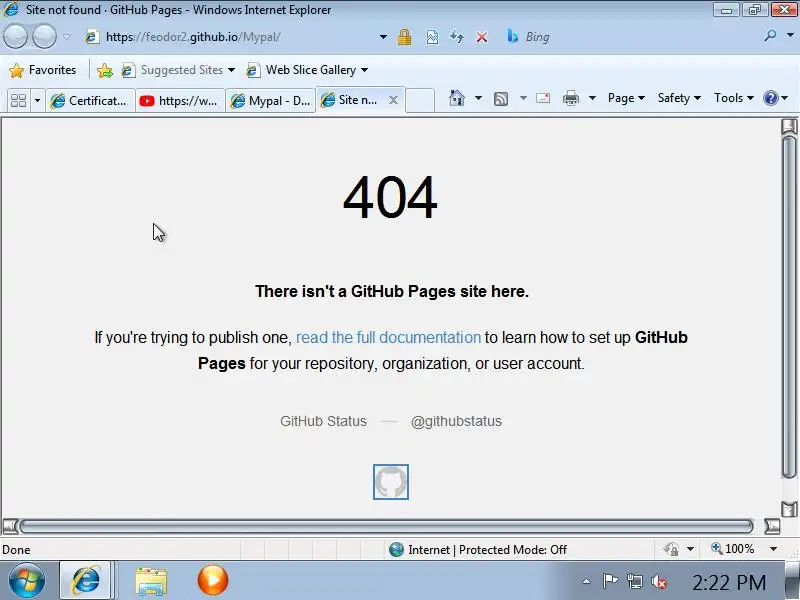Click the GitHub Octocat logo
Image resolution: width=800 pixels, height=600 pixels.
tap(391, 482)
